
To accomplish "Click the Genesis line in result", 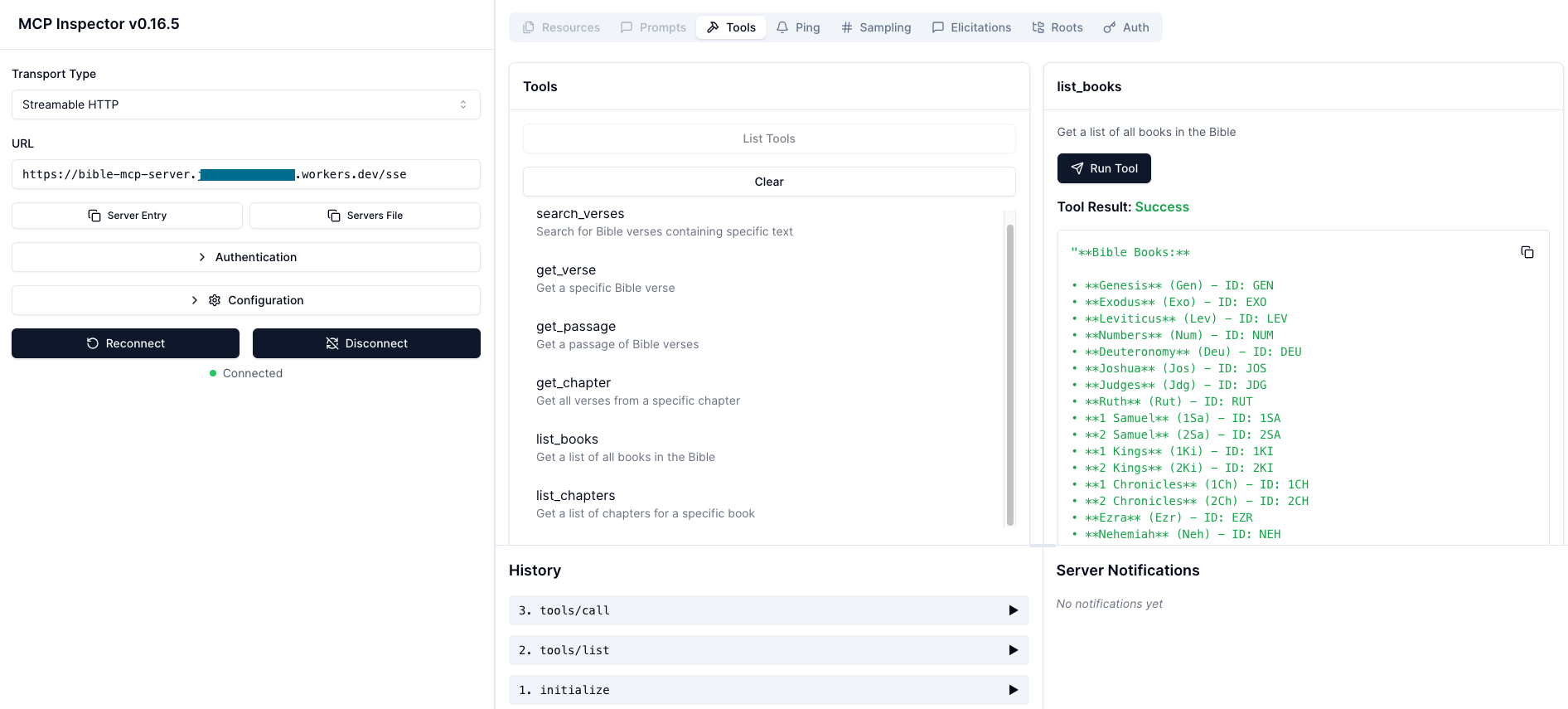I will 1173,285.
